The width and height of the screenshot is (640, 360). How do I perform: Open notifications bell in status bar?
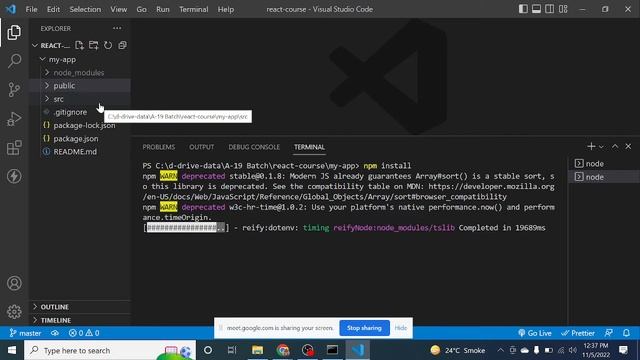click(626, 333)
